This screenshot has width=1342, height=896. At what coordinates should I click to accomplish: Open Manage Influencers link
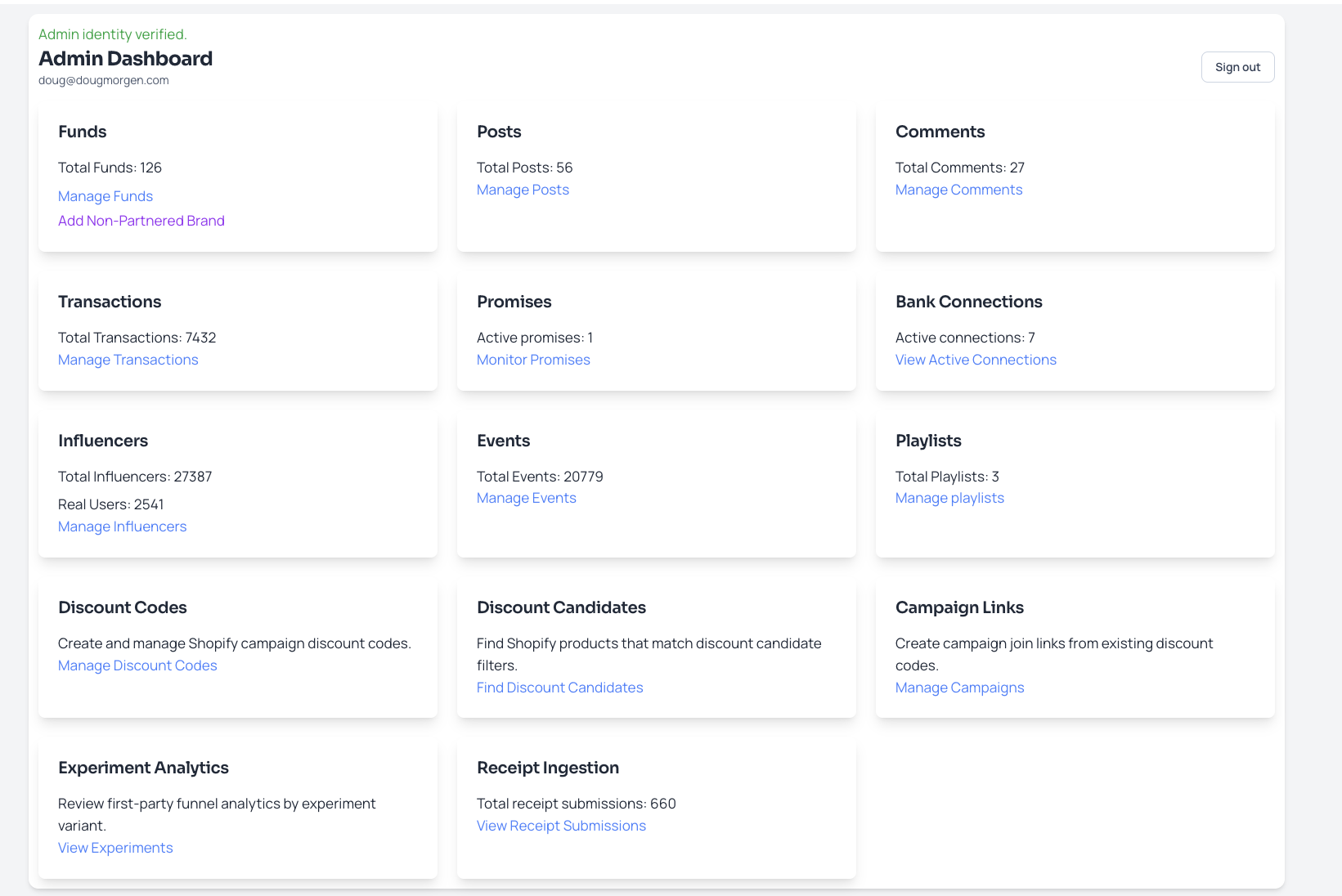122,526
